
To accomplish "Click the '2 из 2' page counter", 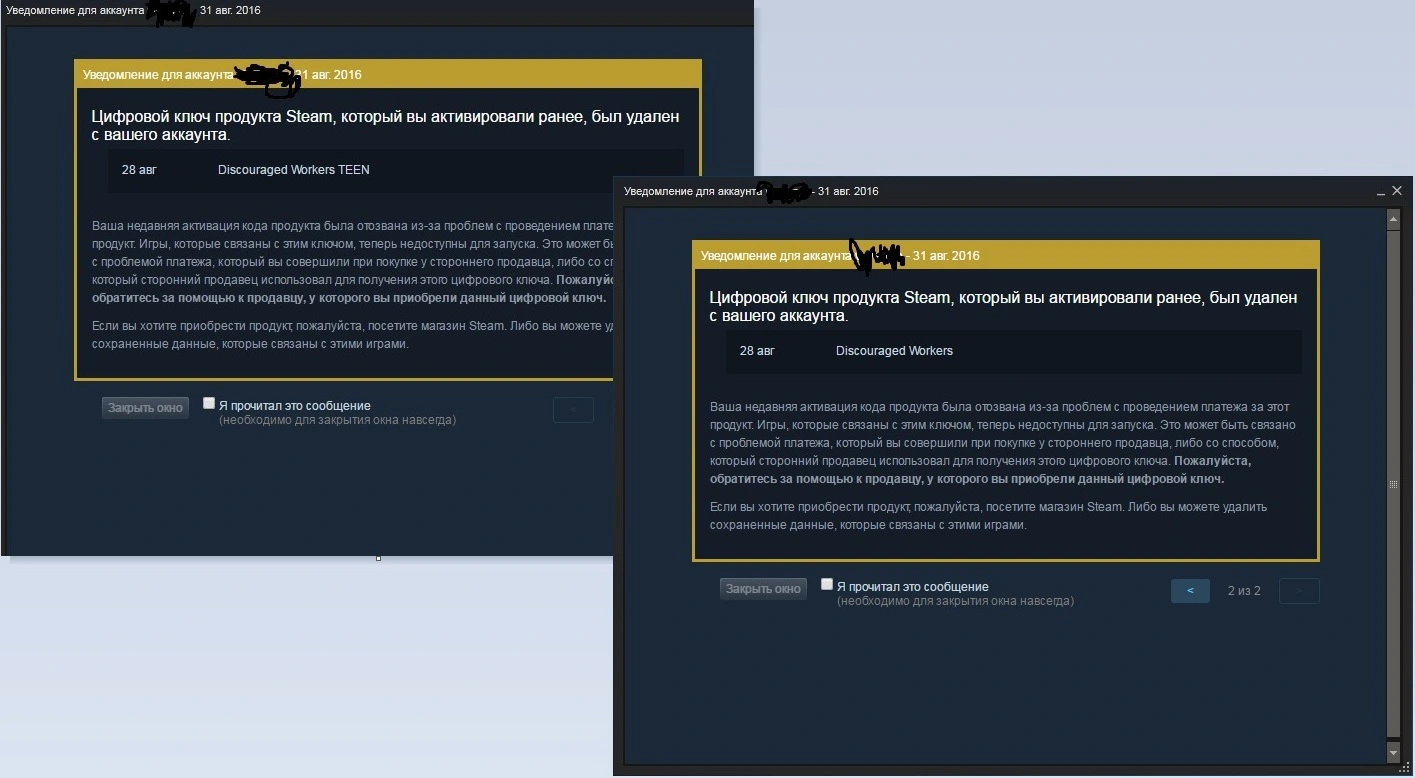I will pyautogui.click(x=1244, y=591).
